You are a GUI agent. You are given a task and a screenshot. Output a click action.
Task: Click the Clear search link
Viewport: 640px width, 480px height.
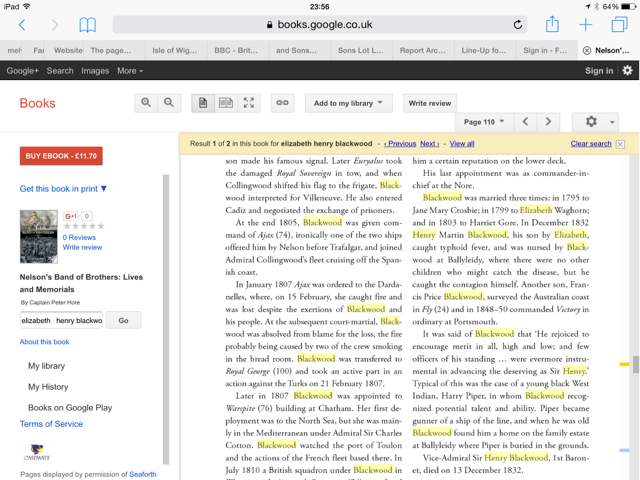coord(591,144)
